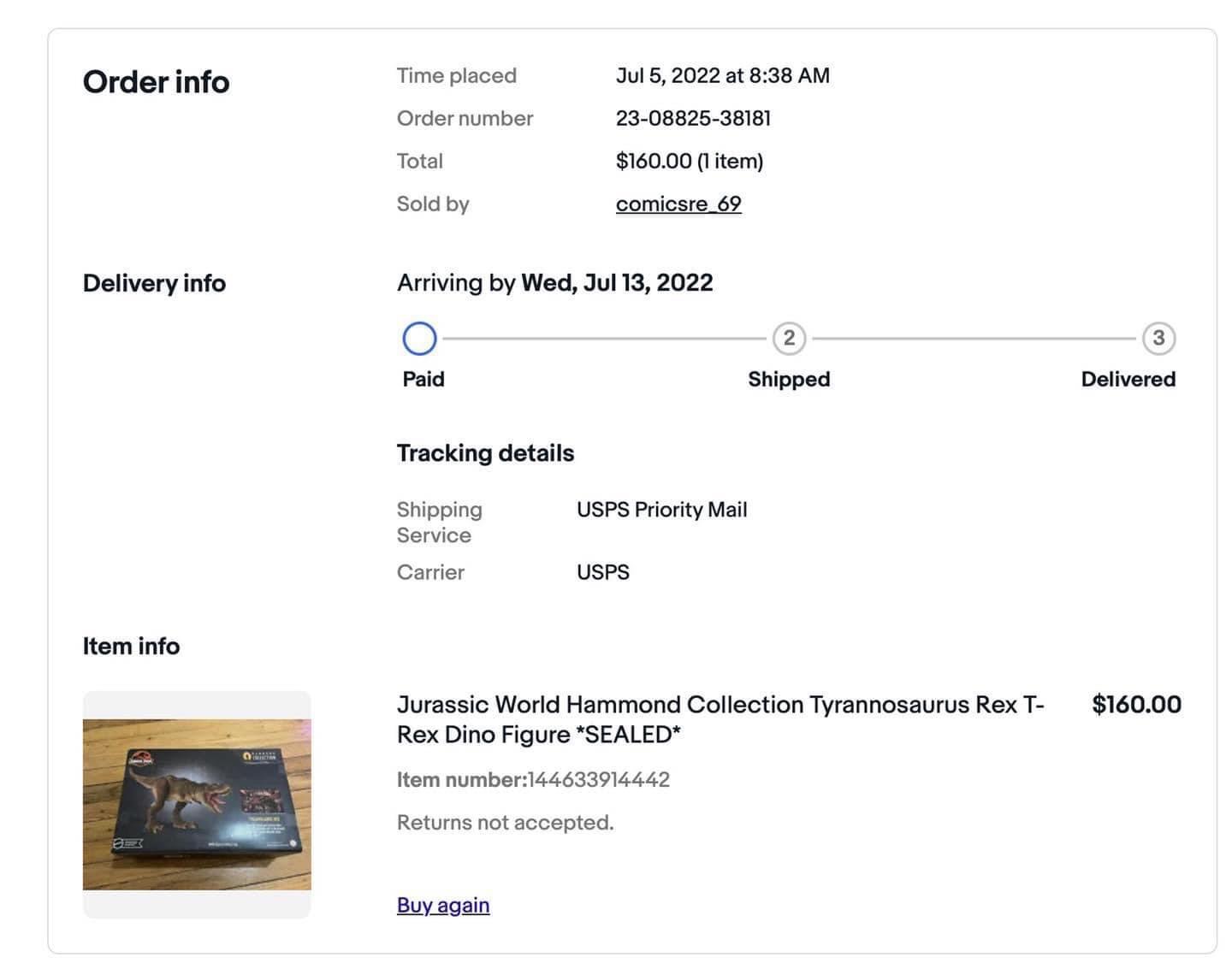Click the Paid status label

423,379
